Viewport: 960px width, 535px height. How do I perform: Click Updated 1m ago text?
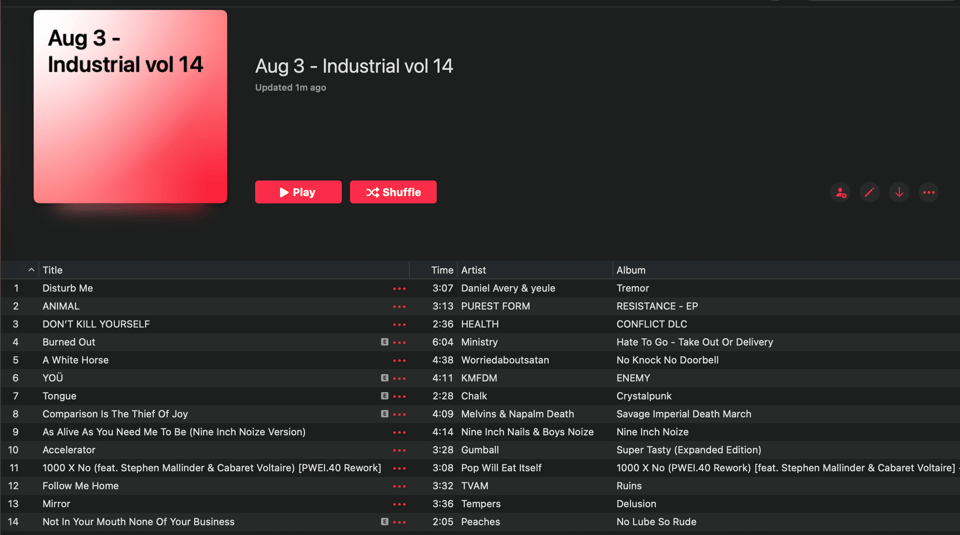[291, 88]
